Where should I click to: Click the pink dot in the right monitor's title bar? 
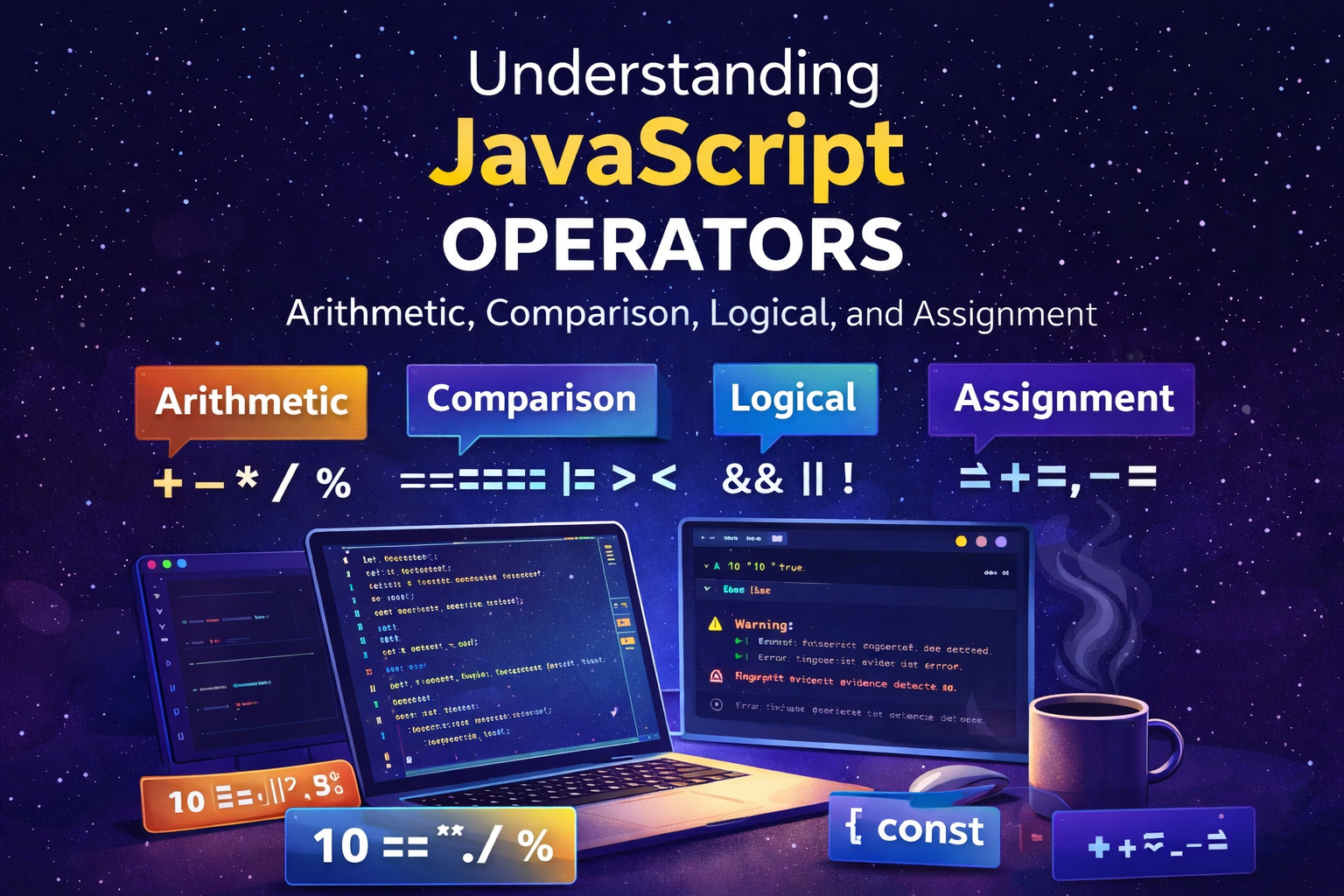pos(981,542)
